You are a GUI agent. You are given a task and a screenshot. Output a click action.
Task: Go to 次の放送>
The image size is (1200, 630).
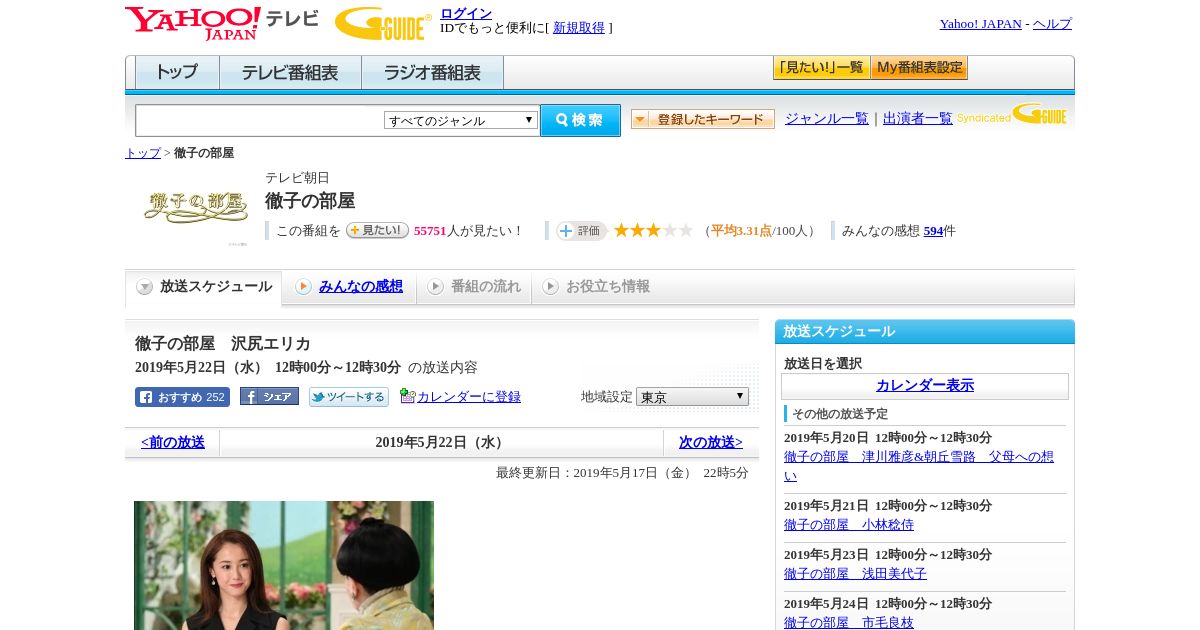tap(711, 442)
